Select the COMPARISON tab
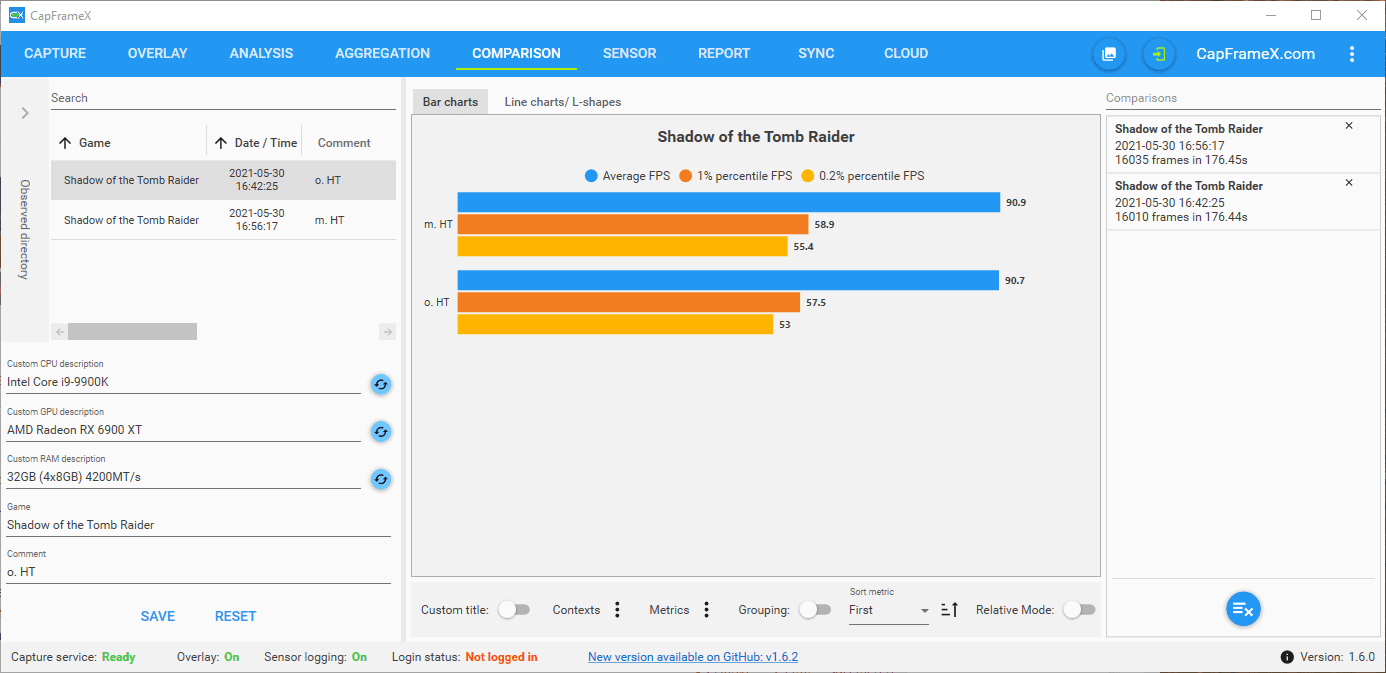The height and width of the screenshot is (673, 1386). (516, 54)
